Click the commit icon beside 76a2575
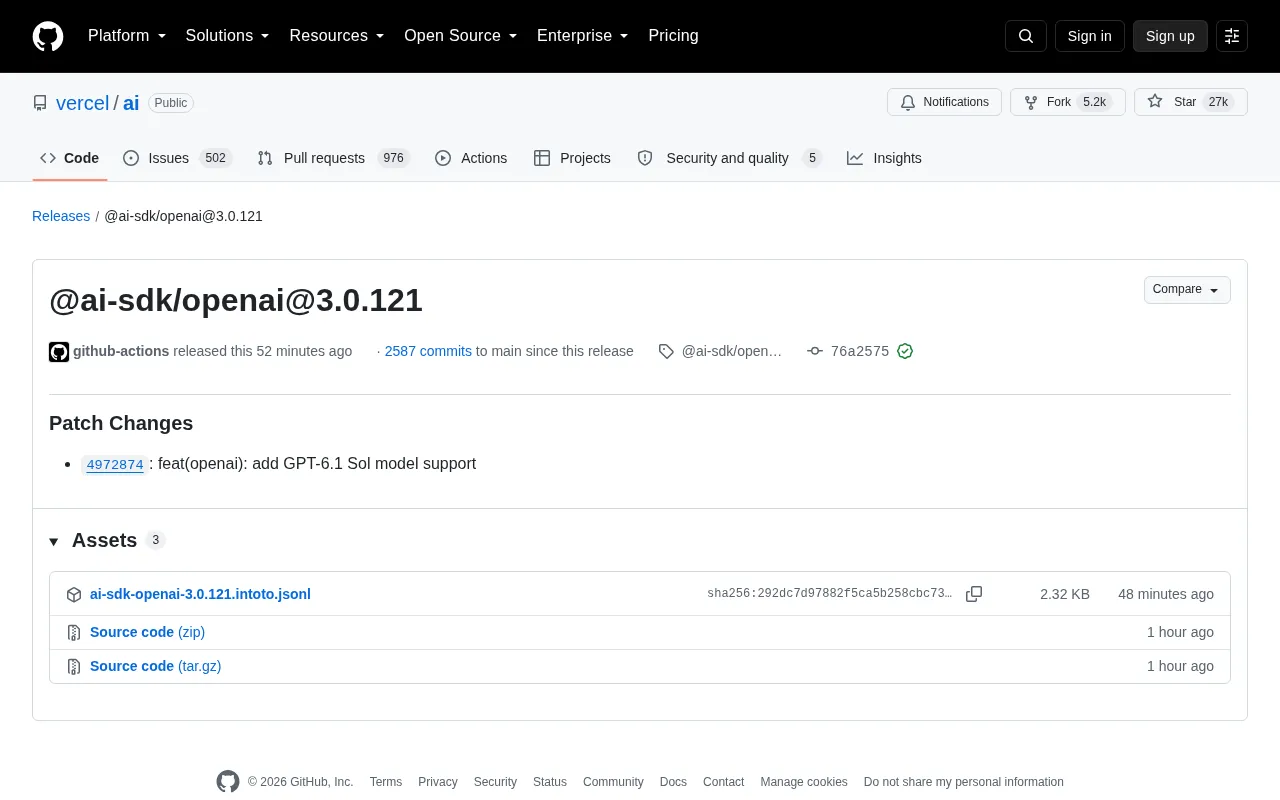This screenshot has height=800, width=1280. 815,351
